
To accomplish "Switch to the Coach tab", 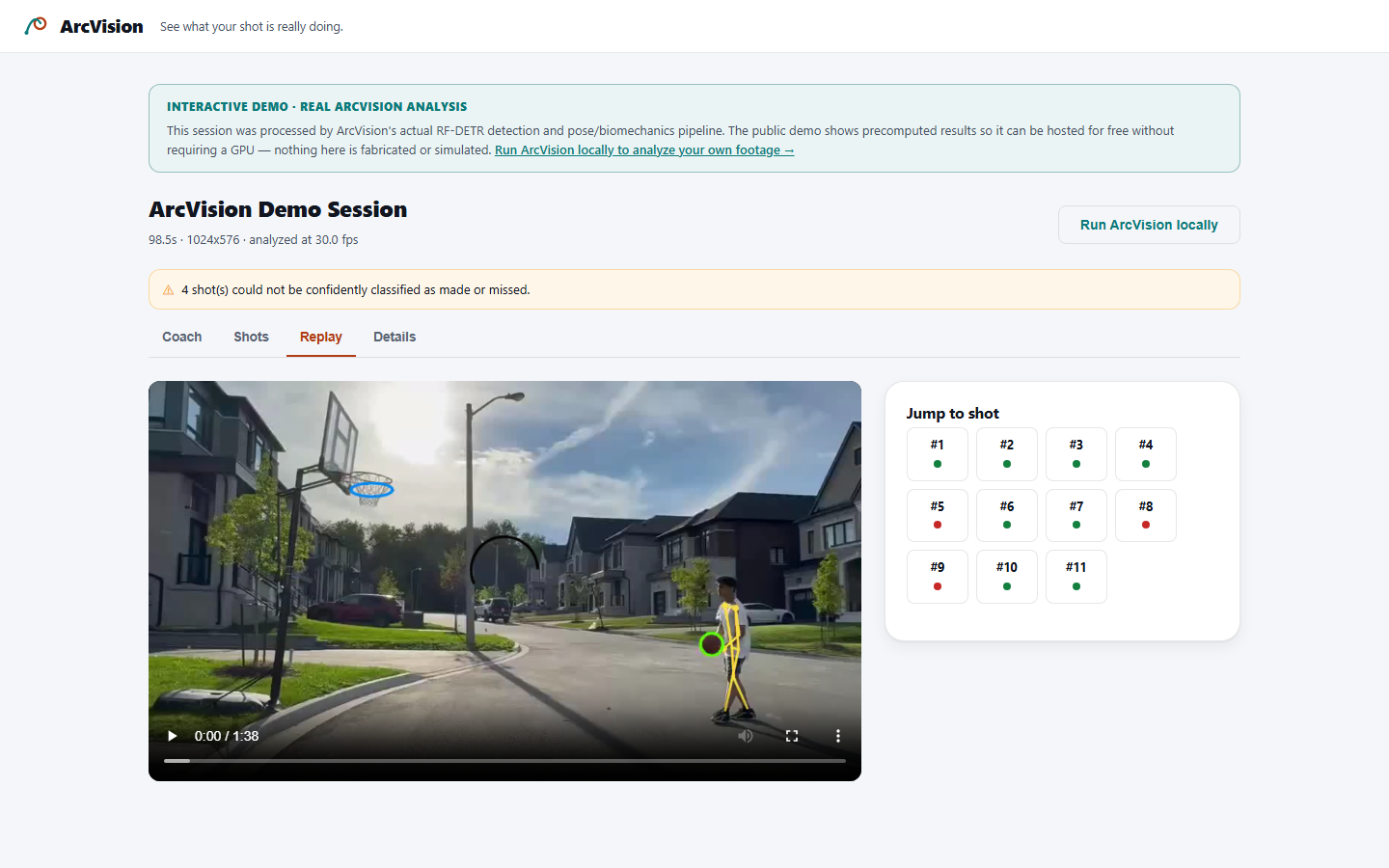I will pyautogui.click(x=182, y=337).
